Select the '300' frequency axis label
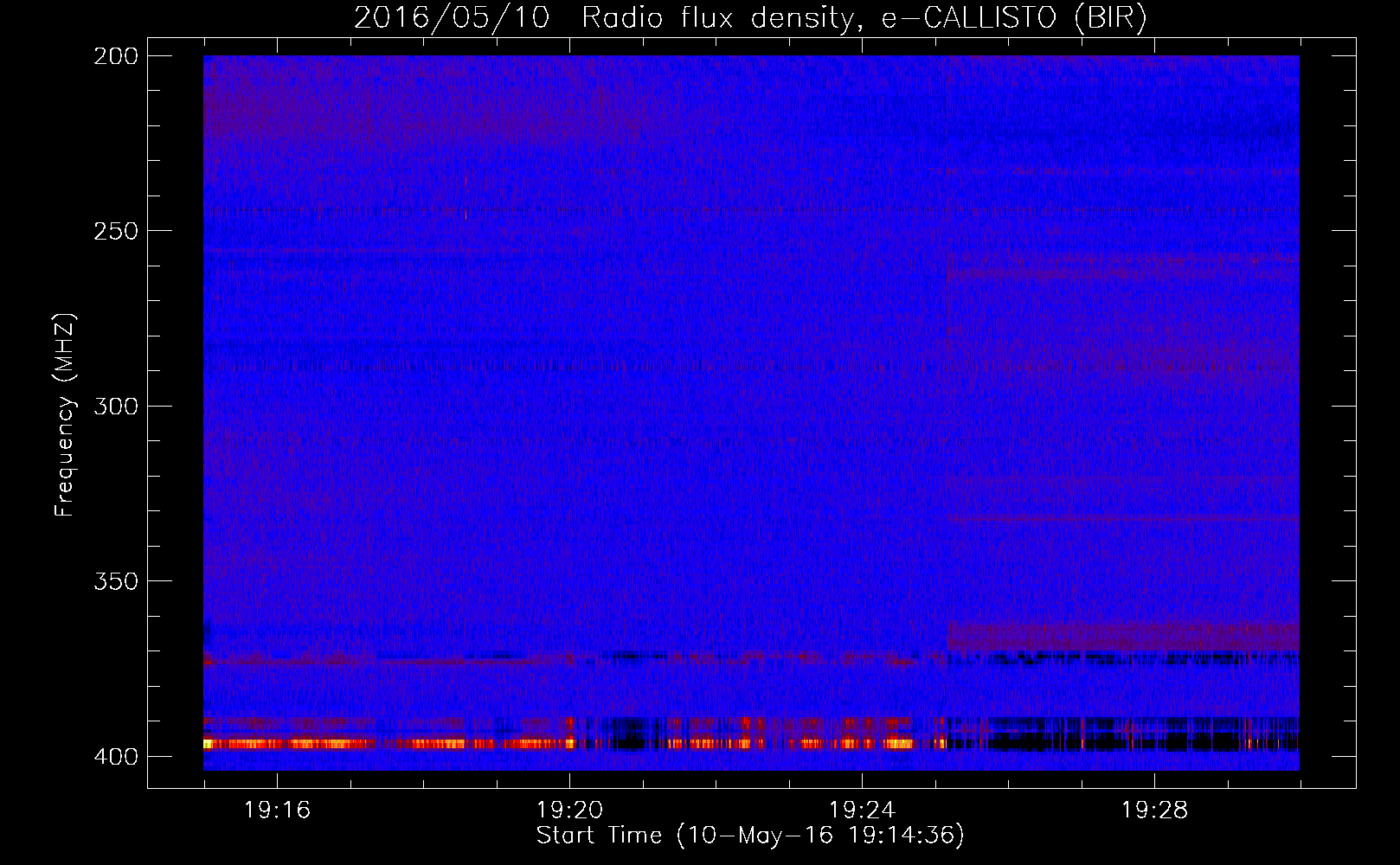The image size is (1400, 865). [115, 407]
